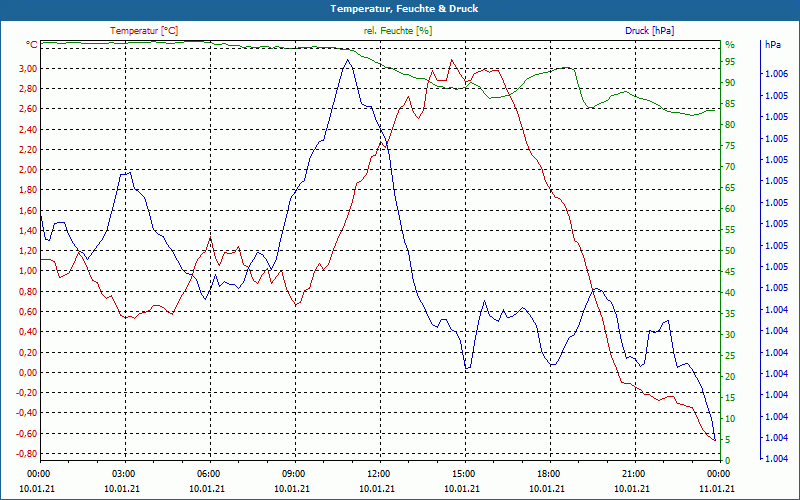Click humidity axis value "65"

pyautogui.click(x=730, y=188)
